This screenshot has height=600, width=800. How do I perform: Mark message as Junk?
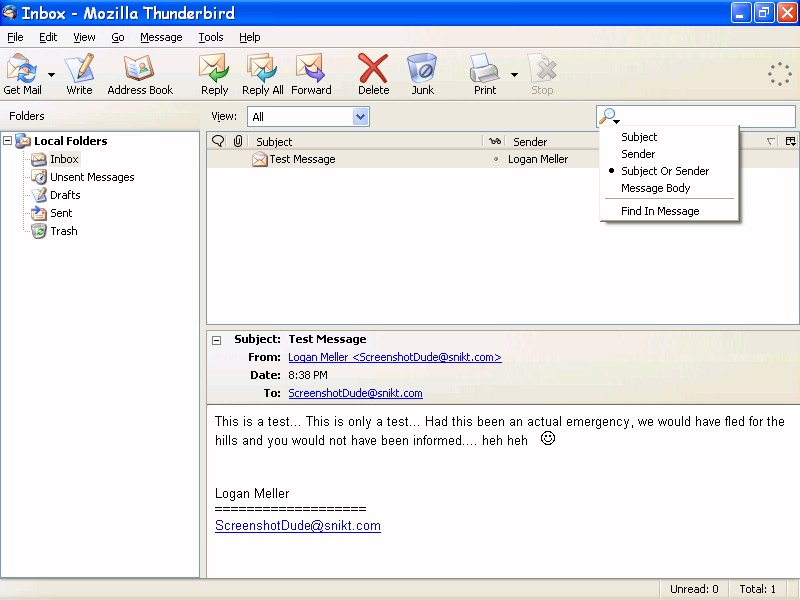tap(422, 74)
